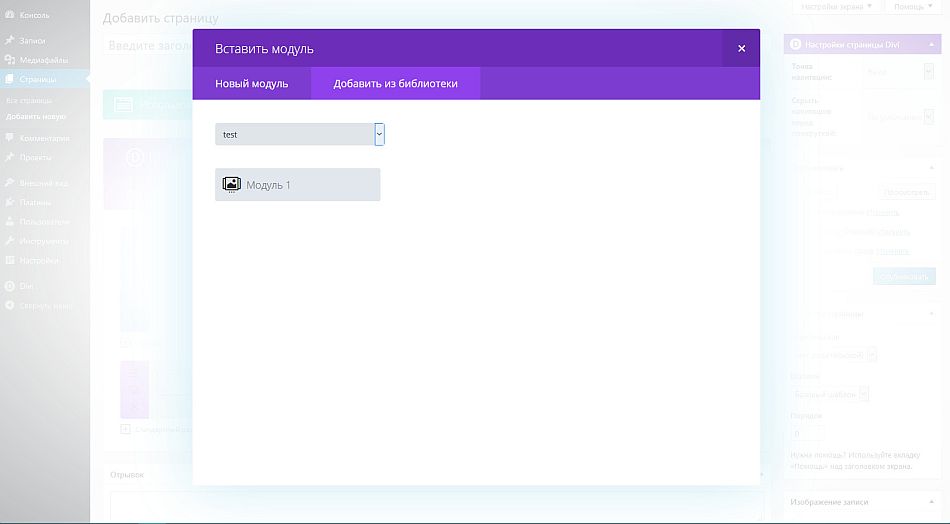
Task: Expand the Настройки экрана dropdown
Action: click(x=836, y=7)
